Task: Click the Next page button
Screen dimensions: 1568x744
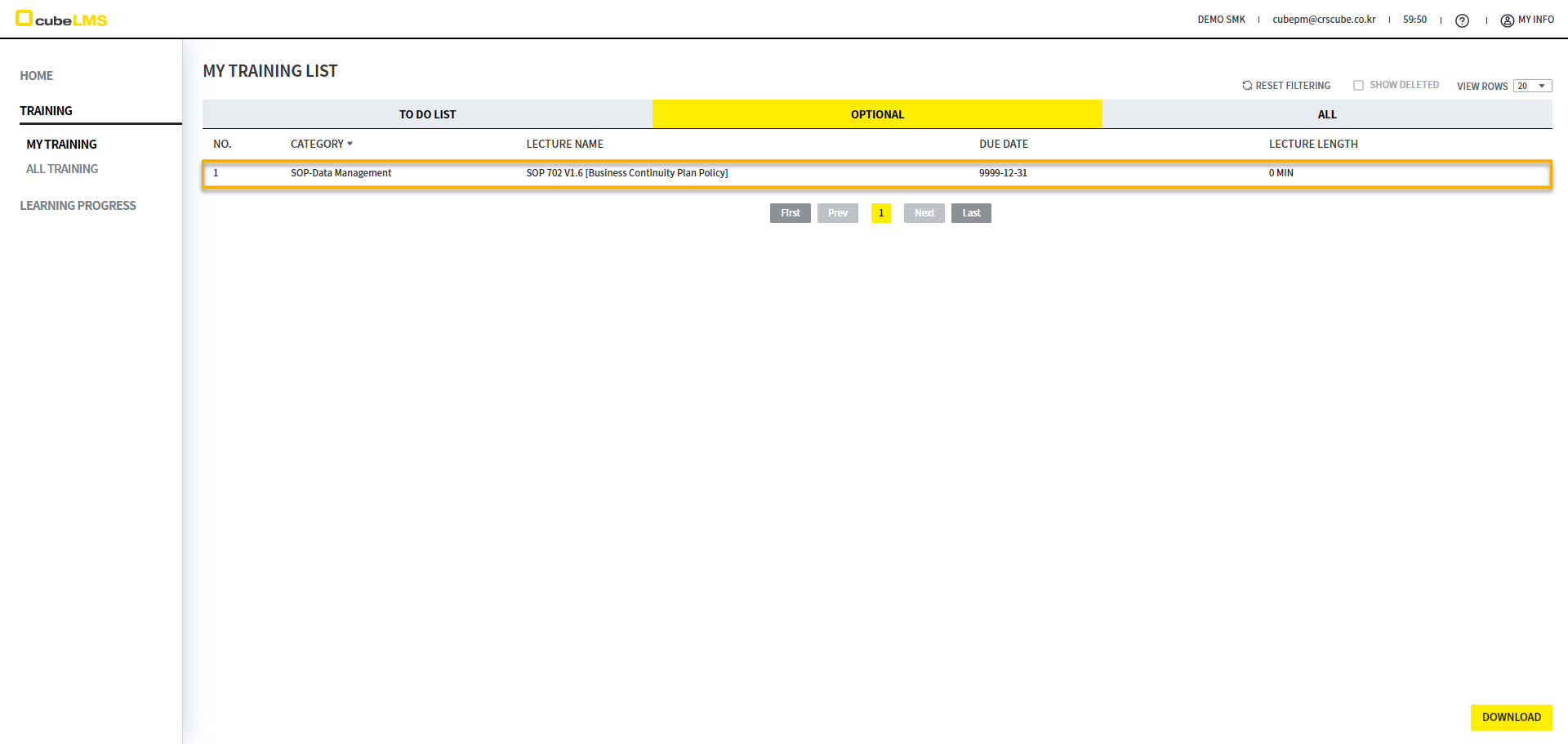Action: (924, 213)
